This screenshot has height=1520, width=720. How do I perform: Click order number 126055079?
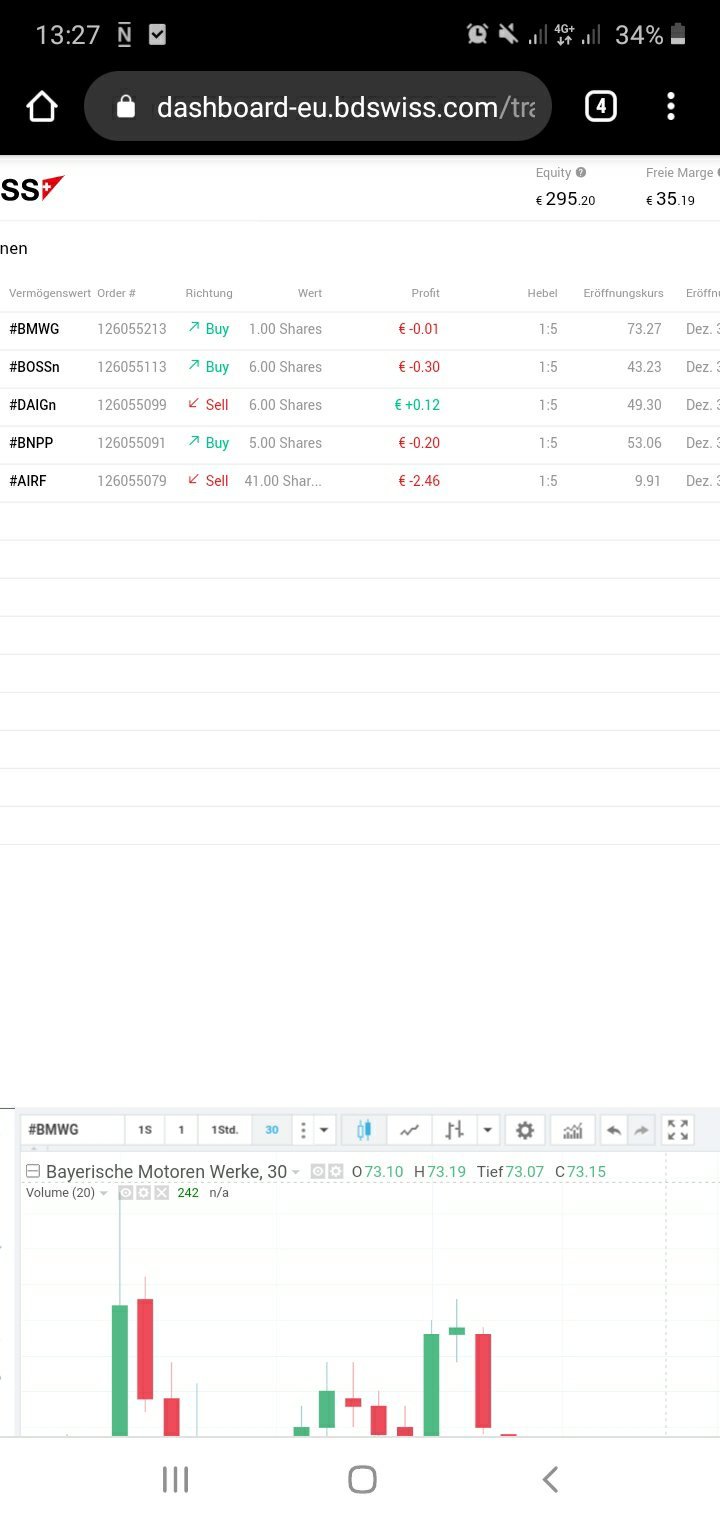pyautogui.click(x=132, y=481)
